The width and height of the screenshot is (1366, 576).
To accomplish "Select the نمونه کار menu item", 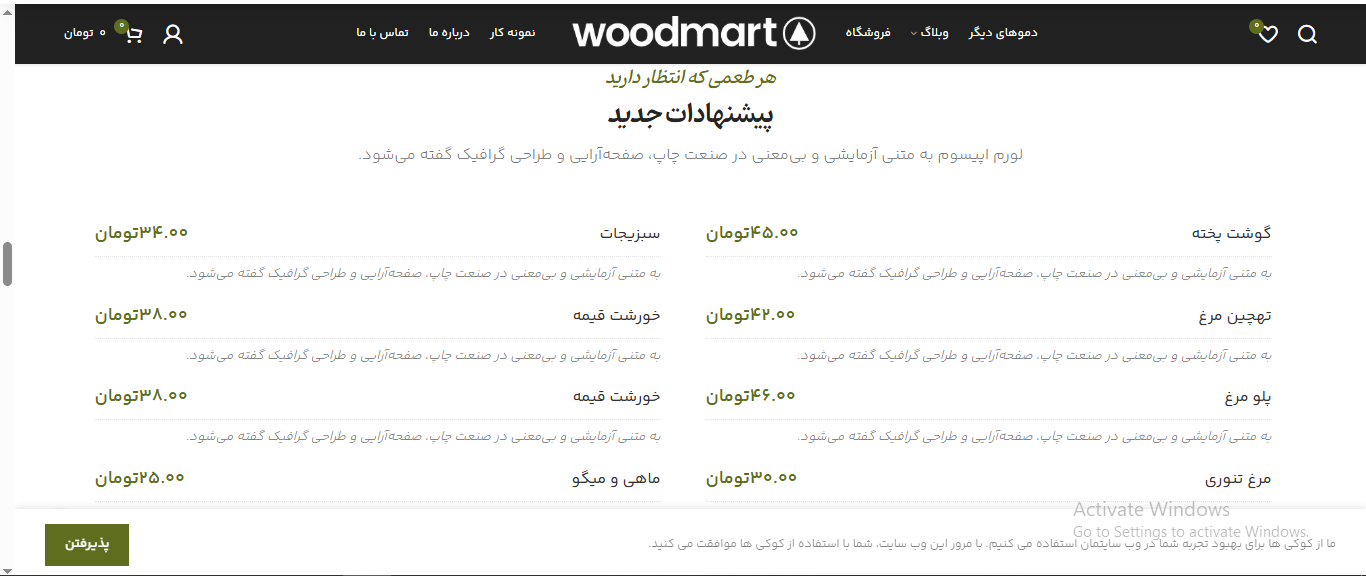I will (x=513, y=31).
